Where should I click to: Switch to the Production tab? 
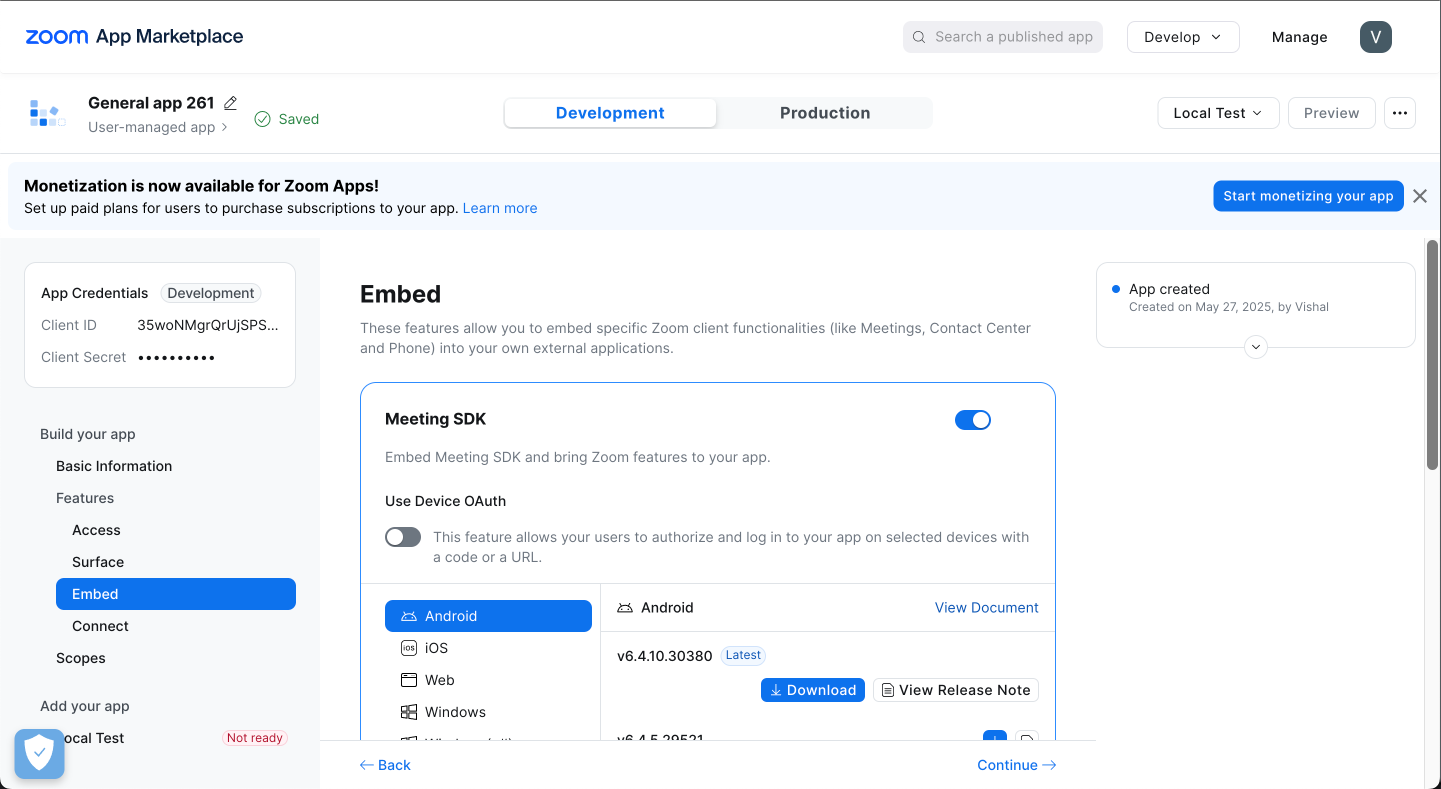coord(824,113)
